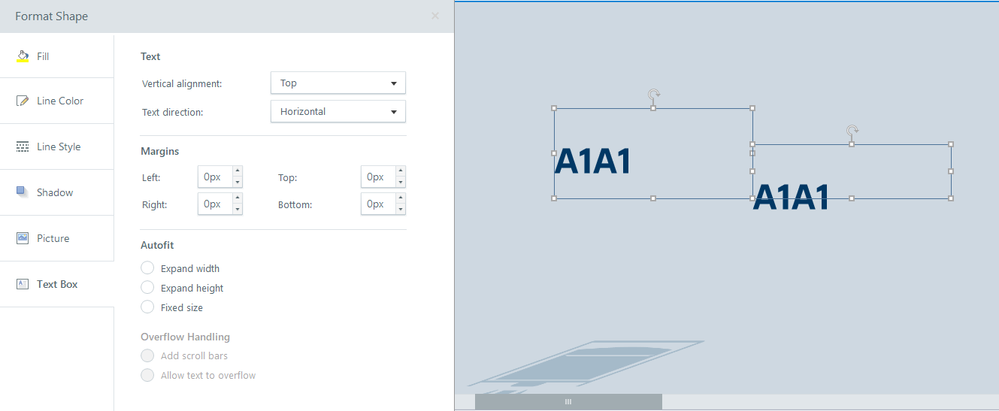Click the rotate handle of left text box
The width and height of the screenshot is (999, 411).
pos(654,96)
